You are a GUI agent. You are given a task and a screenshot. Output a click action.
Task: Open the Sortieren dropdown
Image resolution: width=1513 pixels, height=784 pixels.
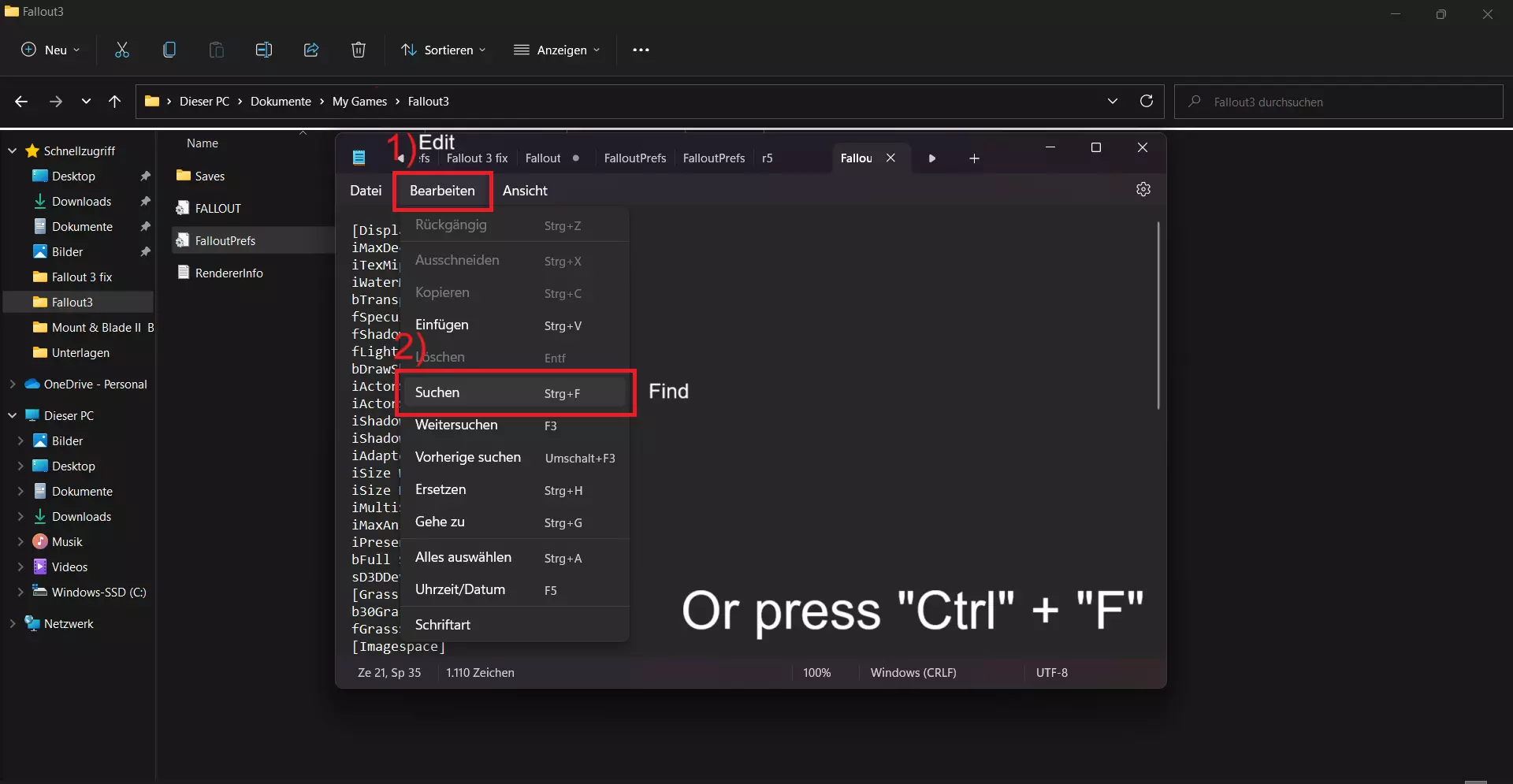(444, 50)
